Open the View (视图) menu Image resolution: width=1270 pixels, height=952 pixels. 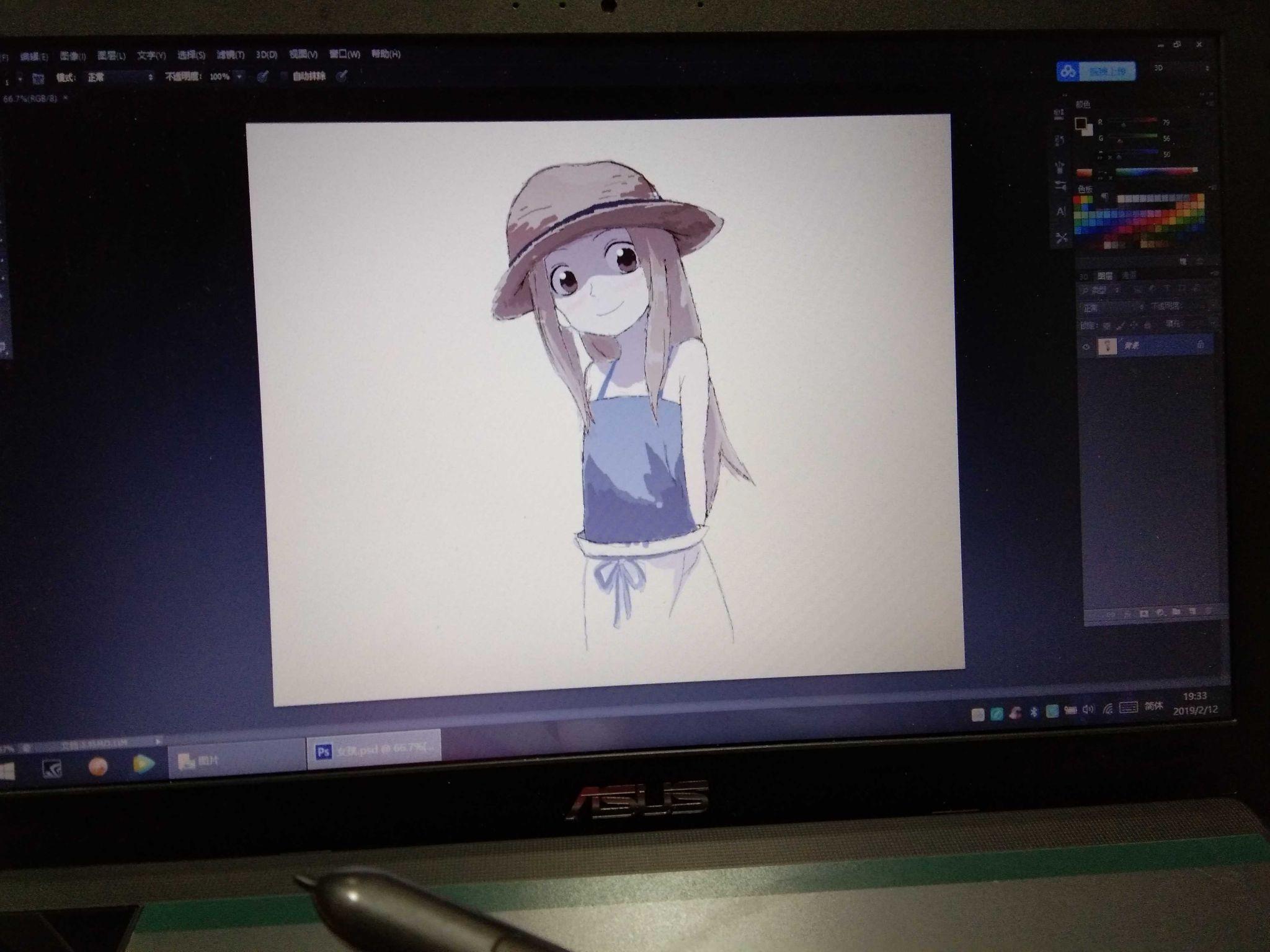point(303,54)
